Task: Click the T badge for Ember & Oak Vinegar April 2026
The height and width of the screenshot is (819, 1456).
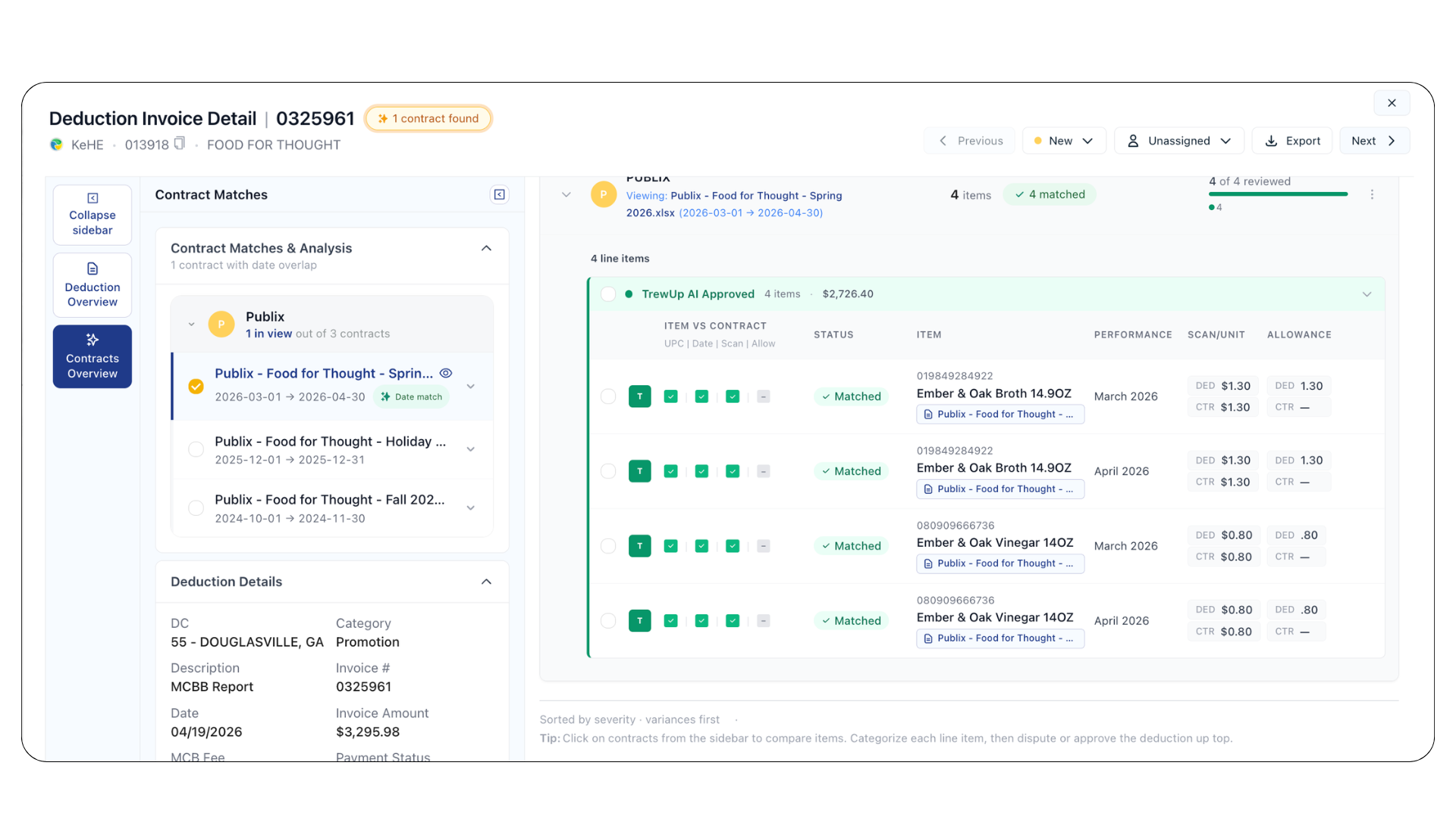Action: coord(640,621)
